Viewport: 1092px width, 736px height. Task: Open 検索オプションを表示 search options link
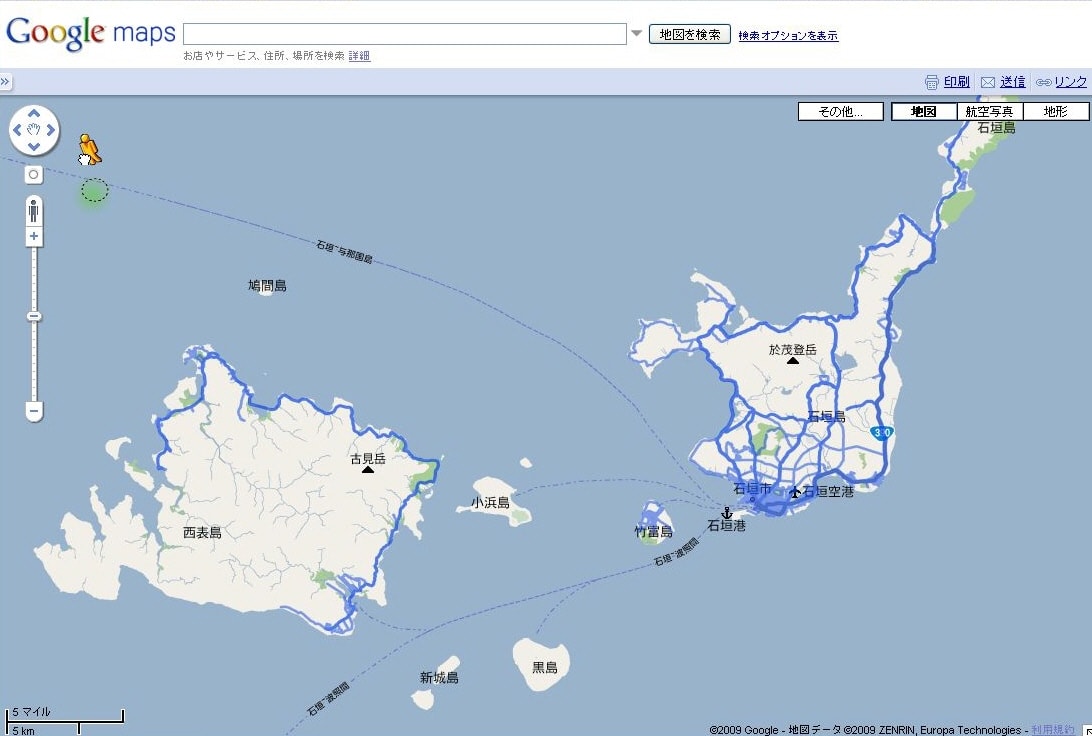(788, 36)
